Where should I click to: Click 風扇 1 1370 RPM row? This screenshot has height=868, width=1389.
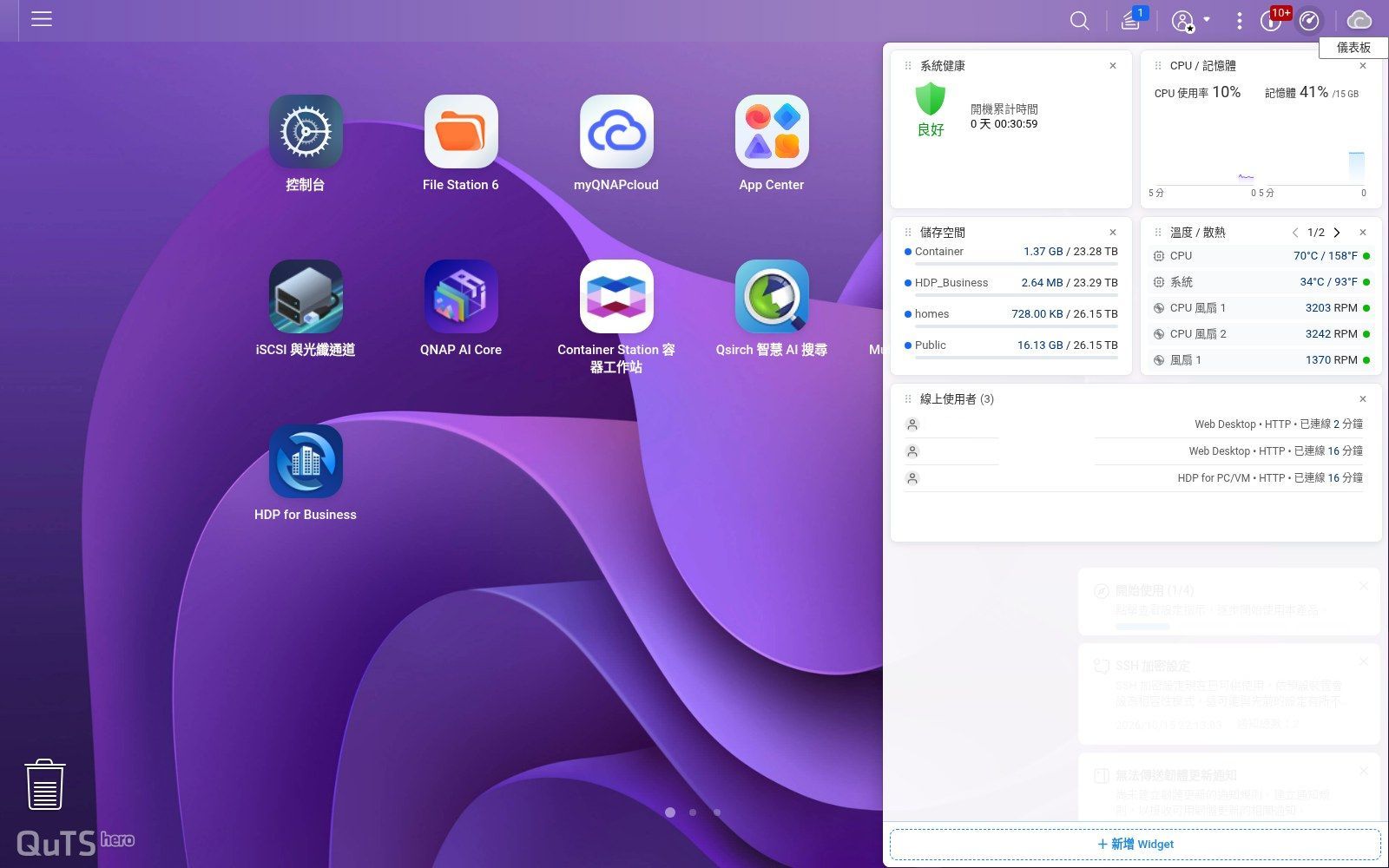click(1261, 360)
